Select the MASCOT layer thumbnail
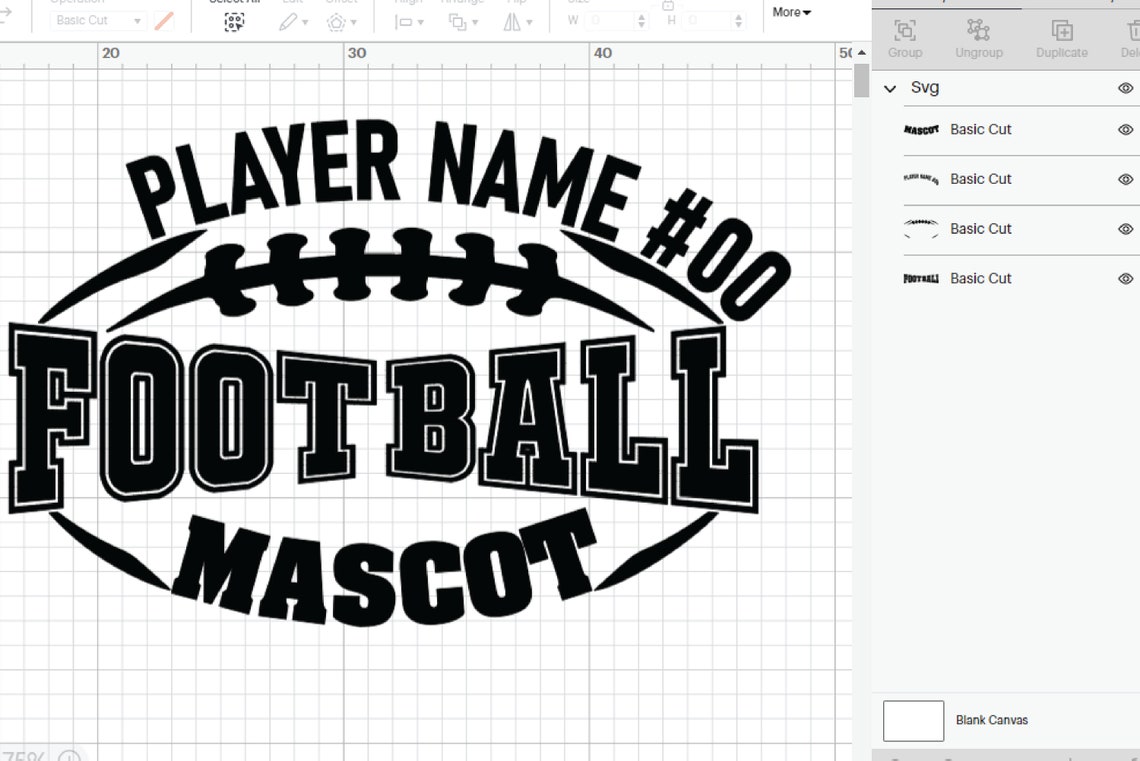 click(x=921, y=129)
